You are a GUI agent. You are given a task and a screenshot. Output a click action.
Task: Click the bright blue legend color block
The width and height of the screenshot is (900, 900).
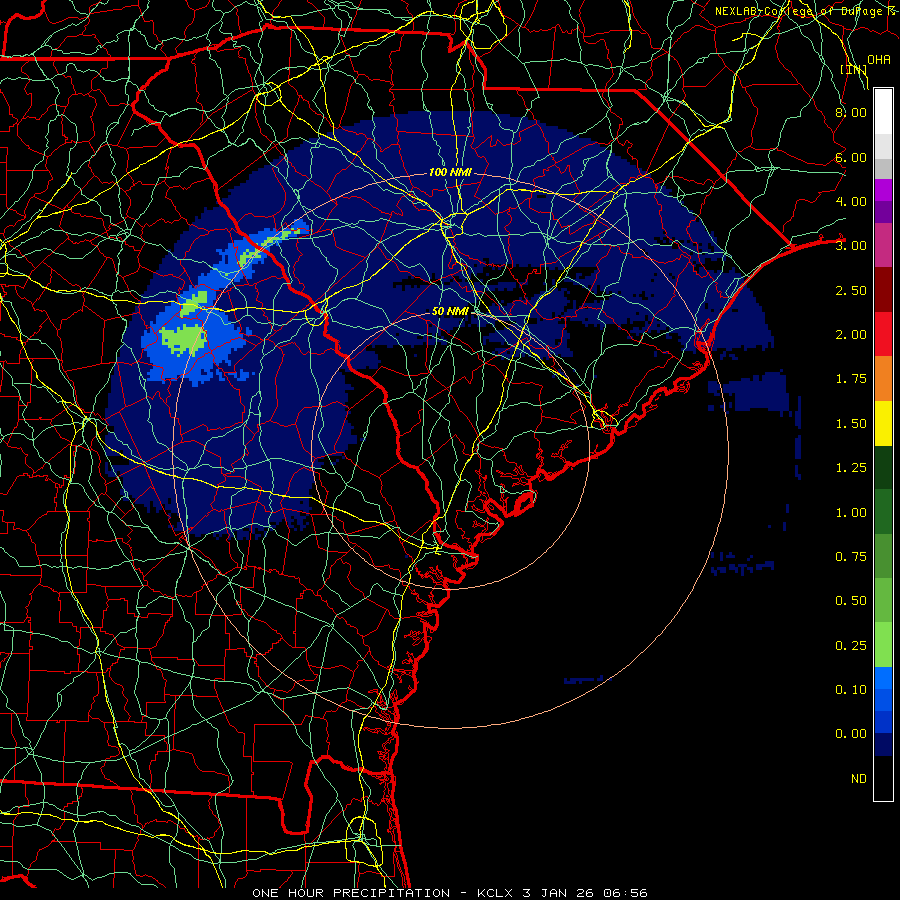coord(883,678)
